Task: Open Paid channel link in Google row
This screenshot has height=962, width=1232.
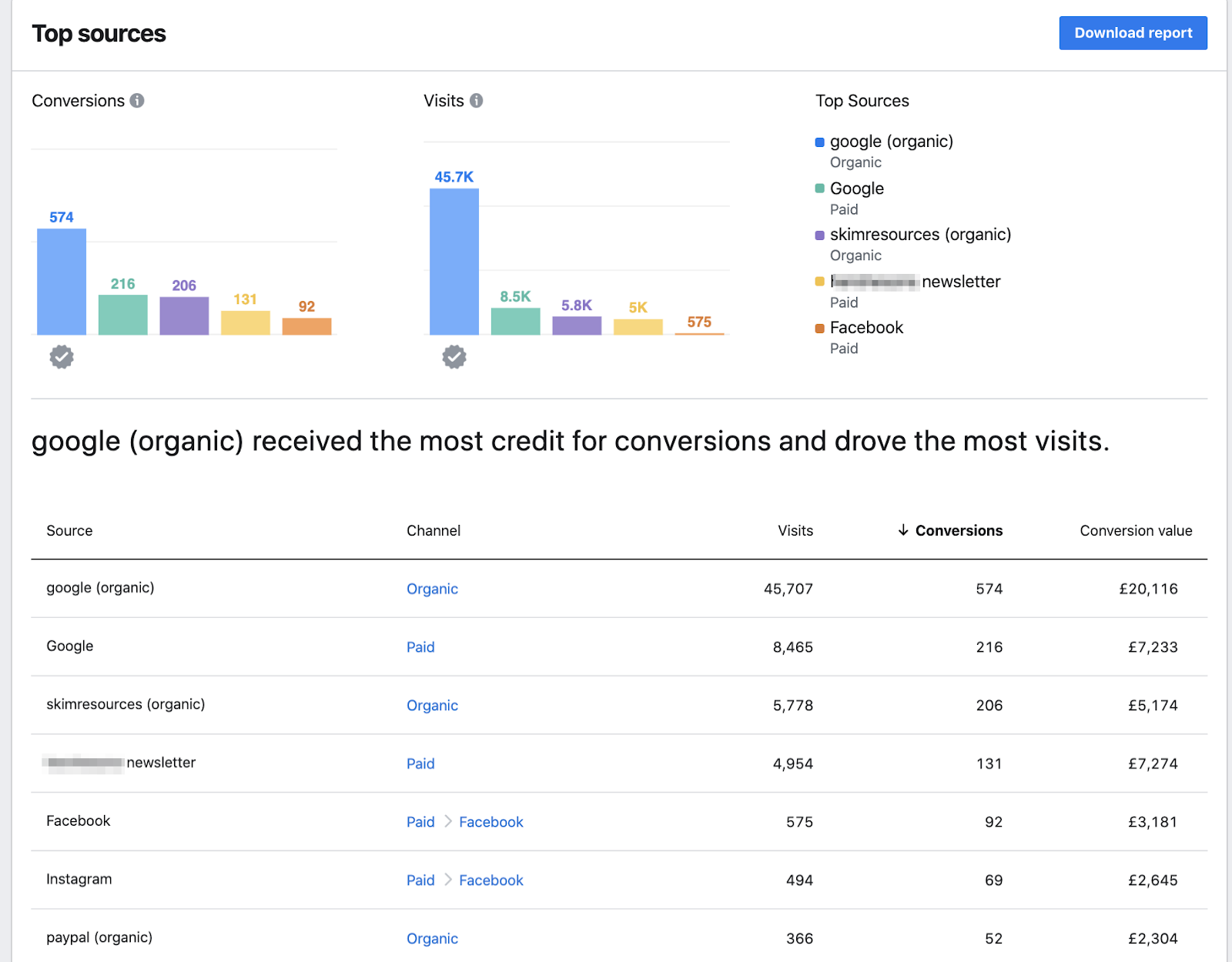Action: [420, 647]
